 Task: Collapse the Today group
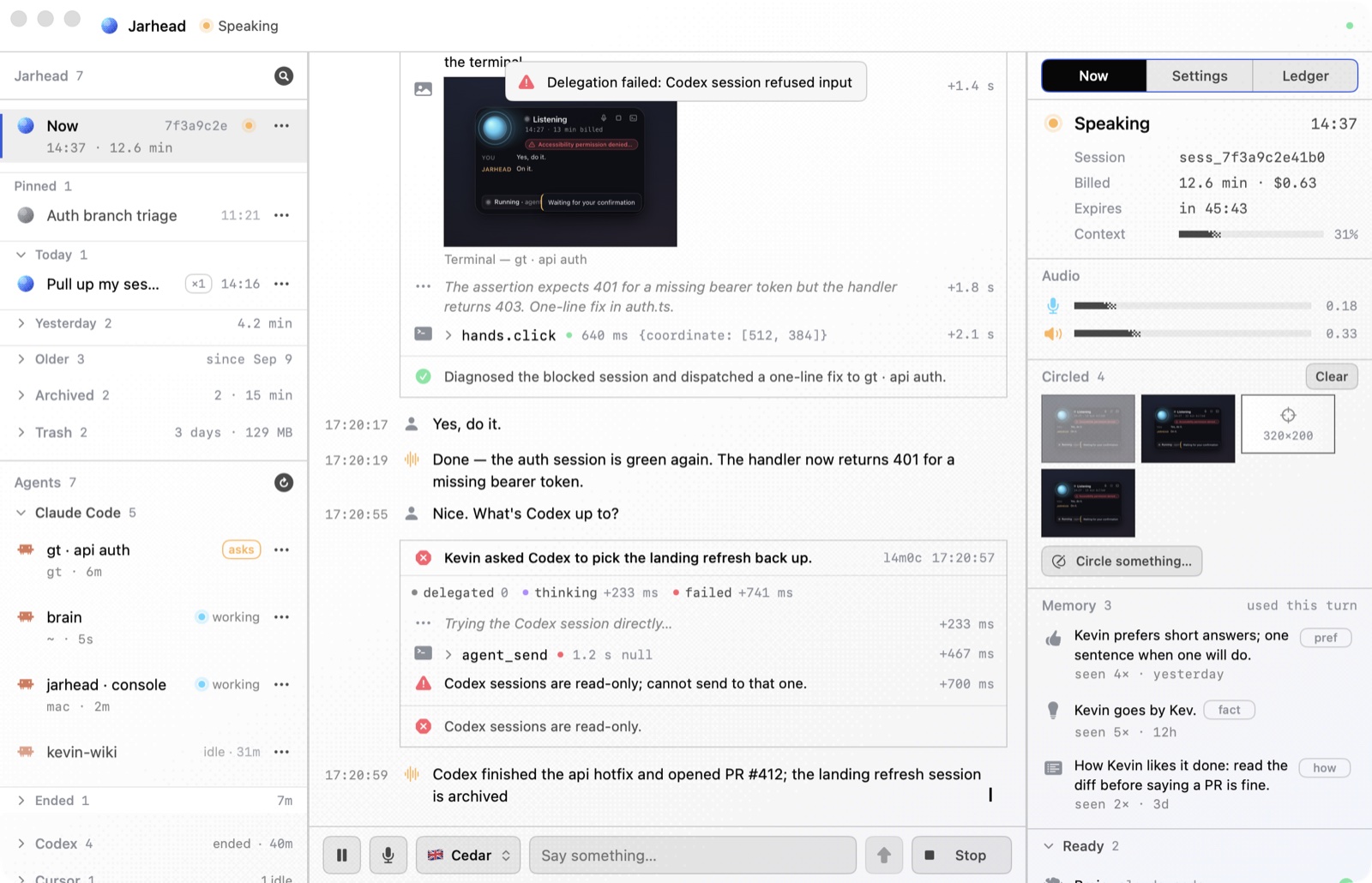point(21,255)
